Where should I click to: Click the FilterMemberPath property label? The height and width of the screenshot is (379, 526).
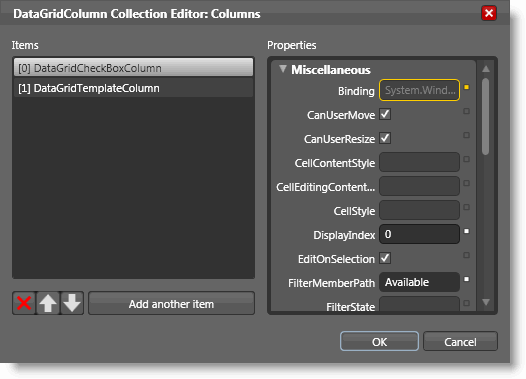click(x=331, y=283)
